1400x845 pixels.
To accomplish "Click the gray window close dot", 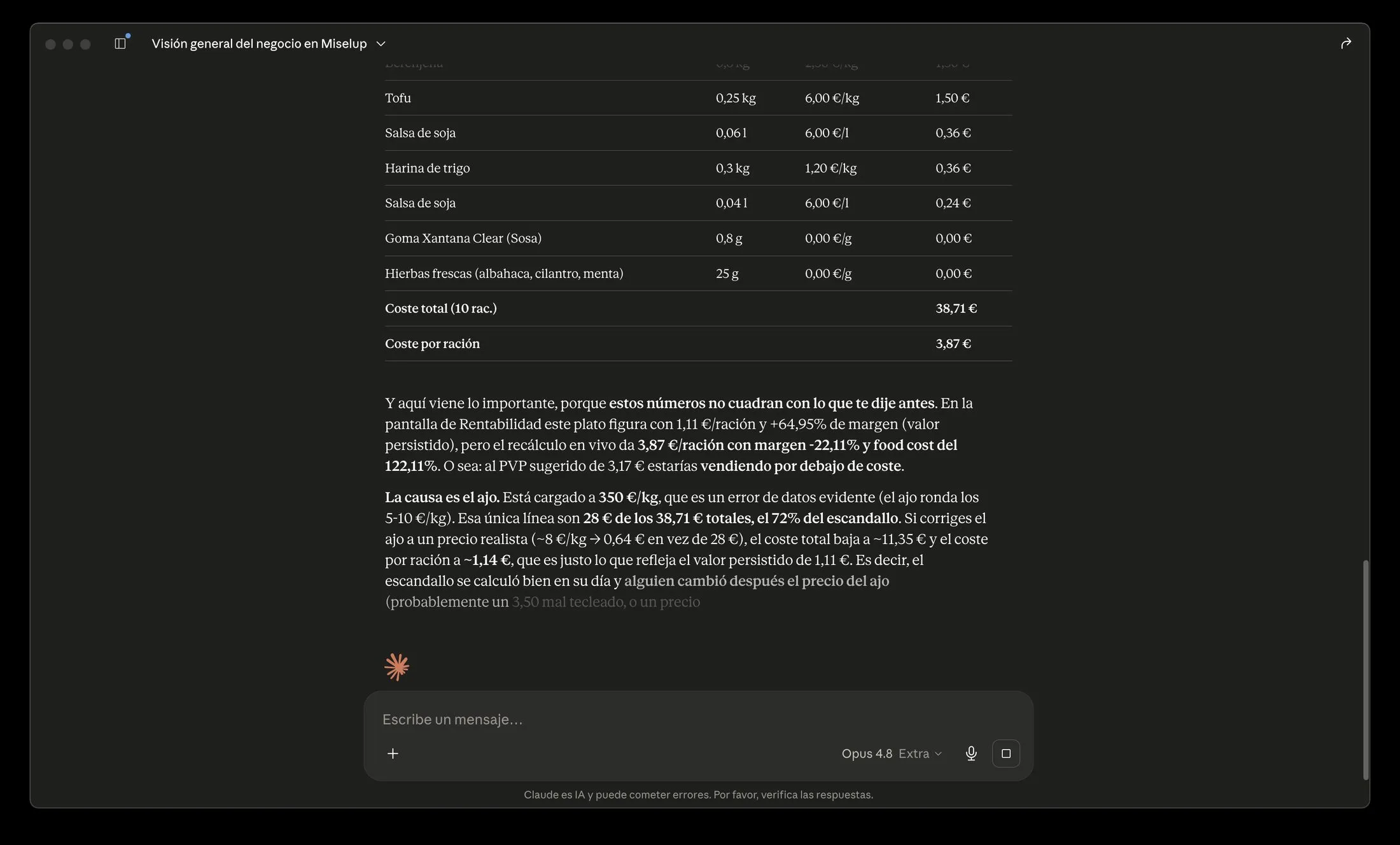I will (x=50, y=44).
